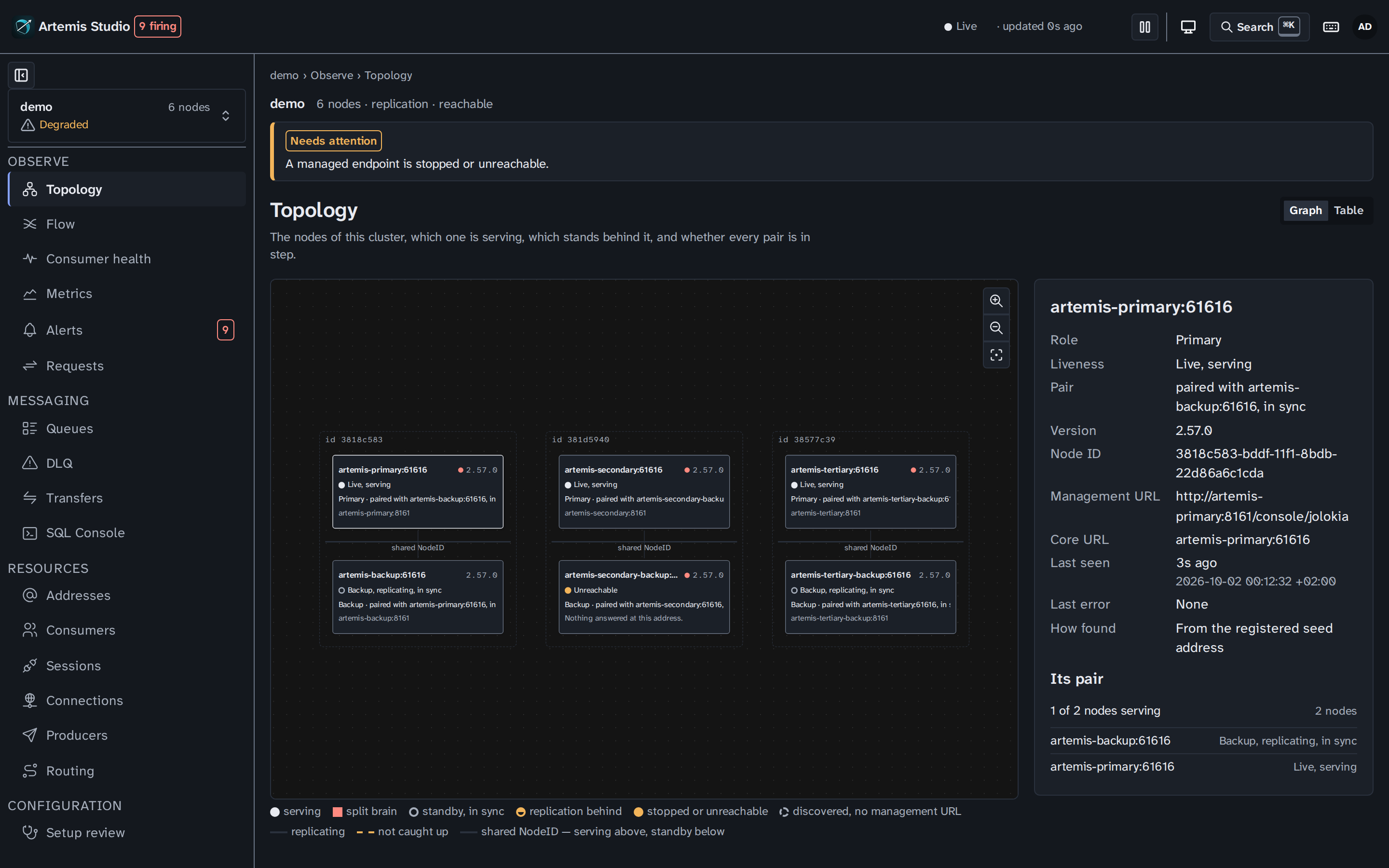Open SQL Console

tap(127, 533)
